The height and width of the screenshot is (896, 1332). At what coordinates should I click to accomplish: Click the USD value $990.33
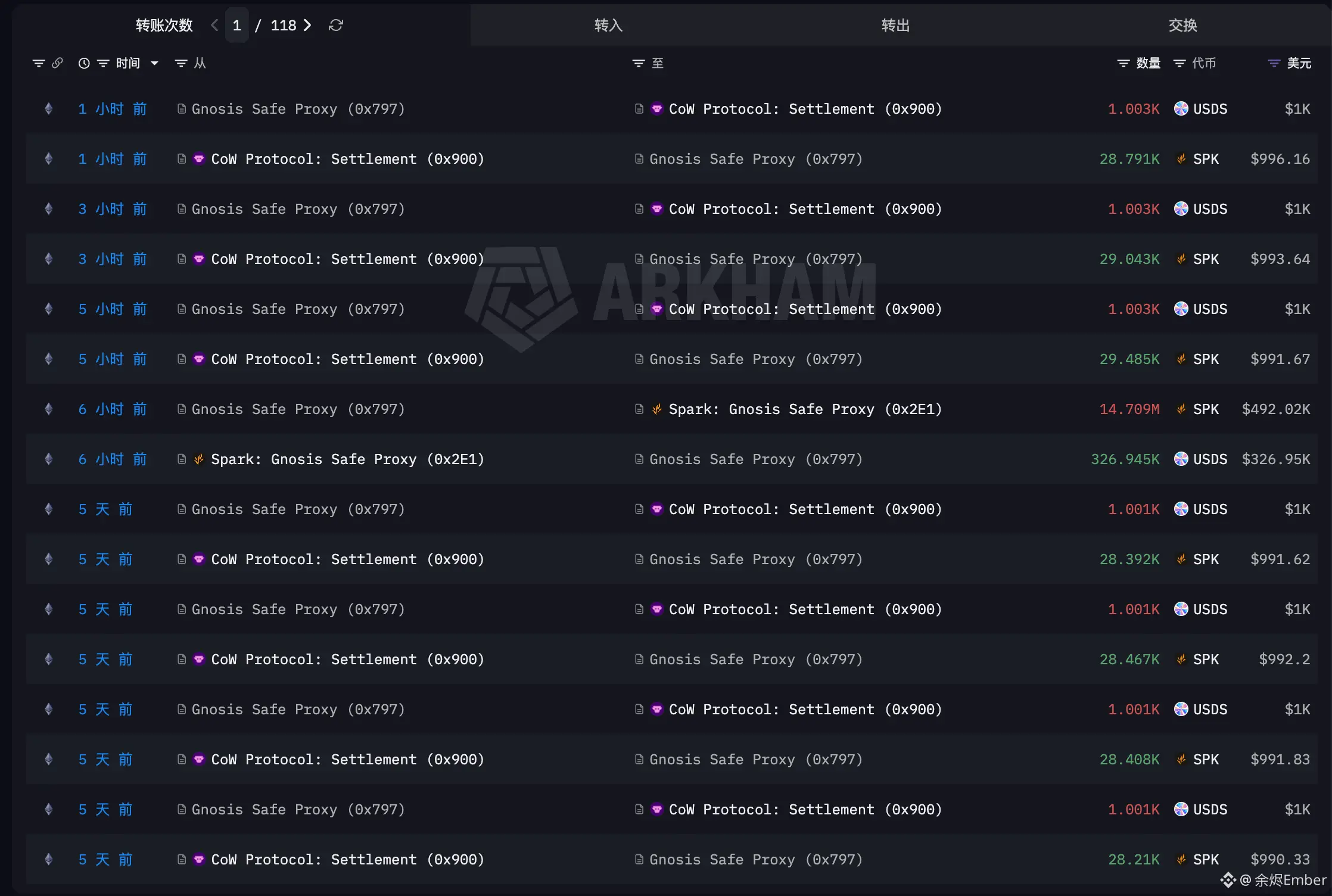1280,860
